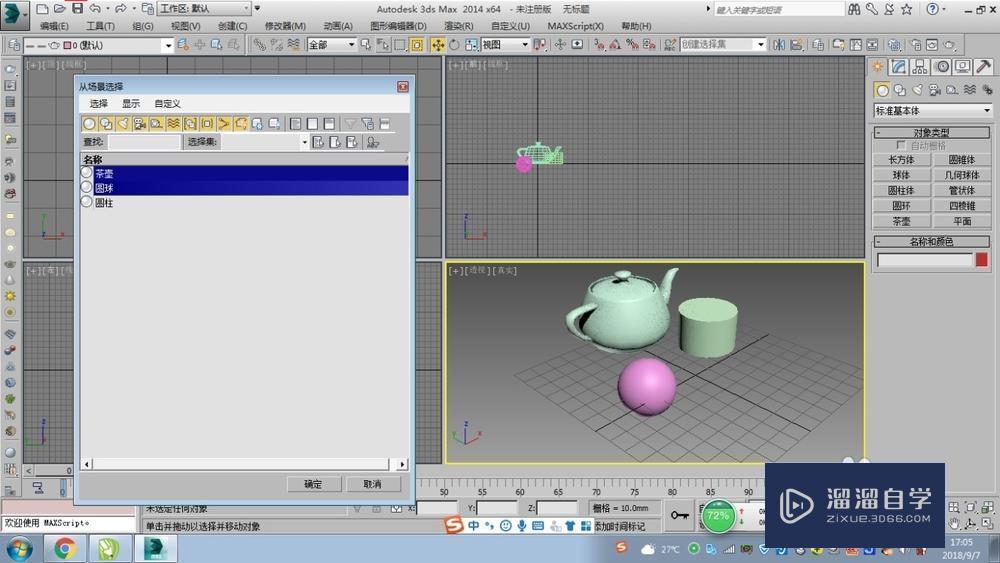Toggle Display Shapes filter in the dialog toolbar
The width and height of the screenshot is (1000, 563).
[x=106, y=124]
